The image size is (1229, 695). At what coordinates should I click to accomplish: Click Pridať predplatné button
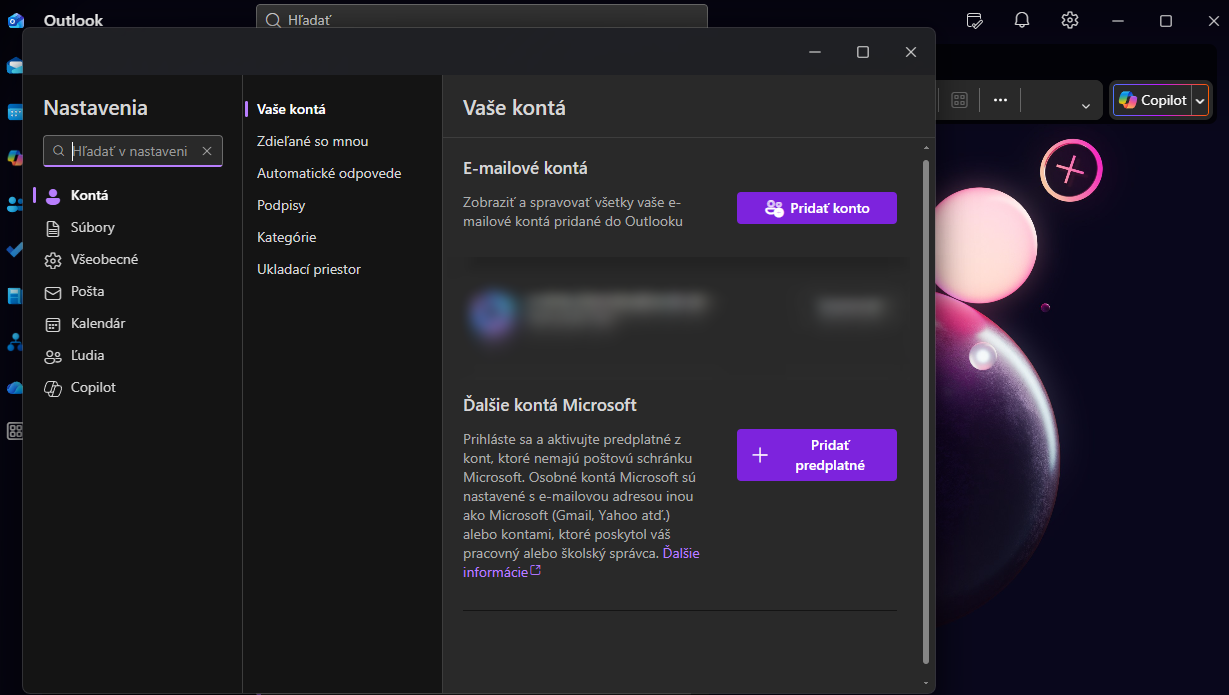tap(816, 455)
